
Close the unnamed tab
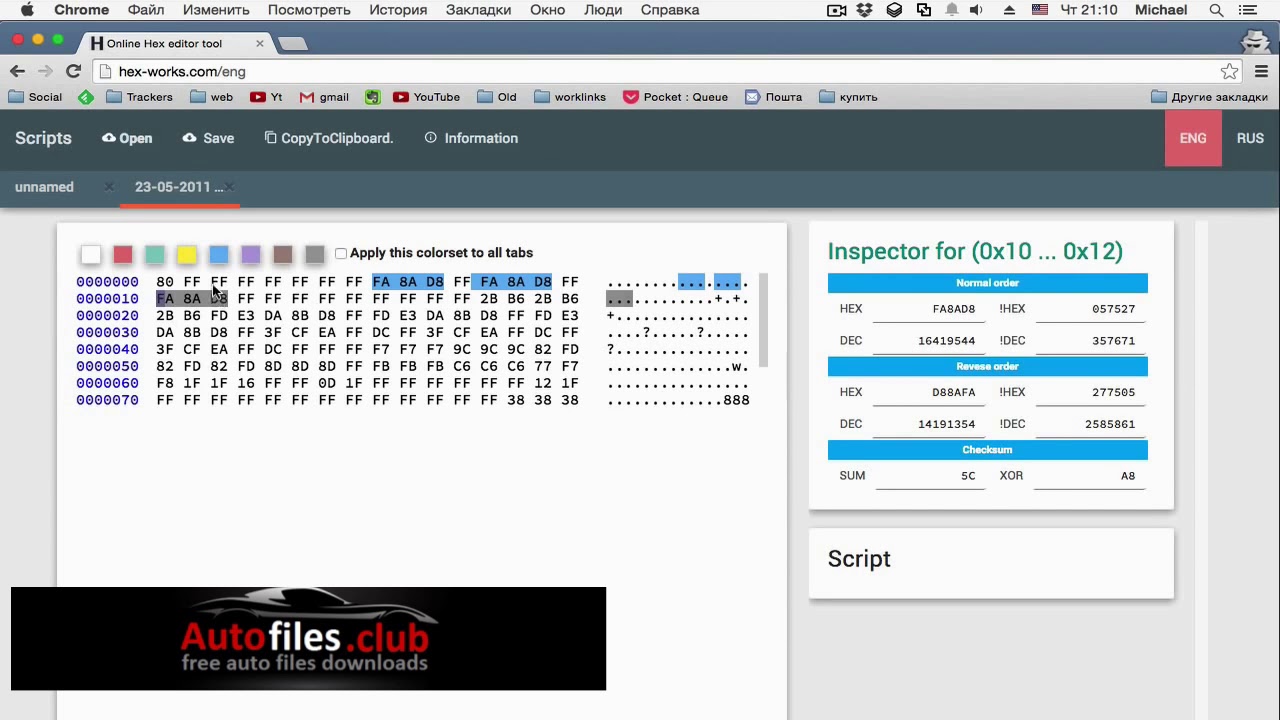tap(109, 187)
